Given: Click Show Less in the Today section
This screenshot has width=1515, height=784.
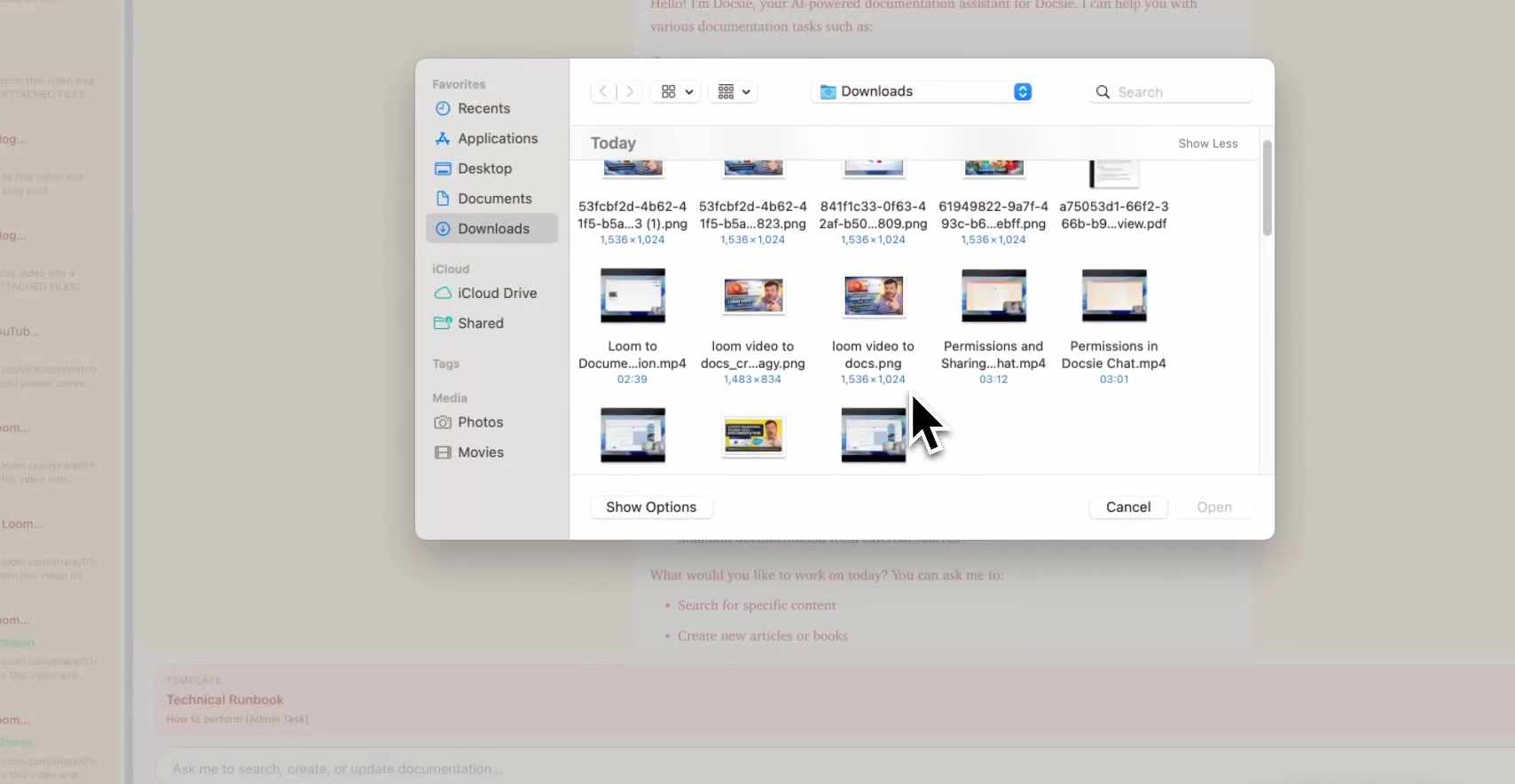Looking at the screenshot, I should tap(1207, 144).
